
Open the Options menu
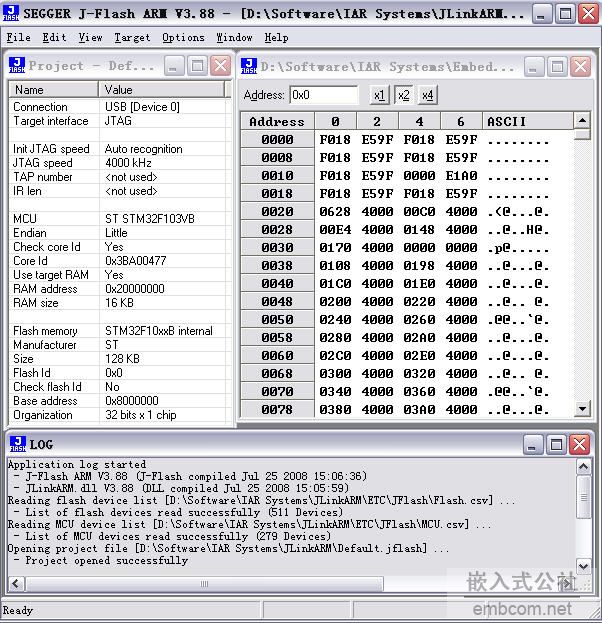pos(183,37)
